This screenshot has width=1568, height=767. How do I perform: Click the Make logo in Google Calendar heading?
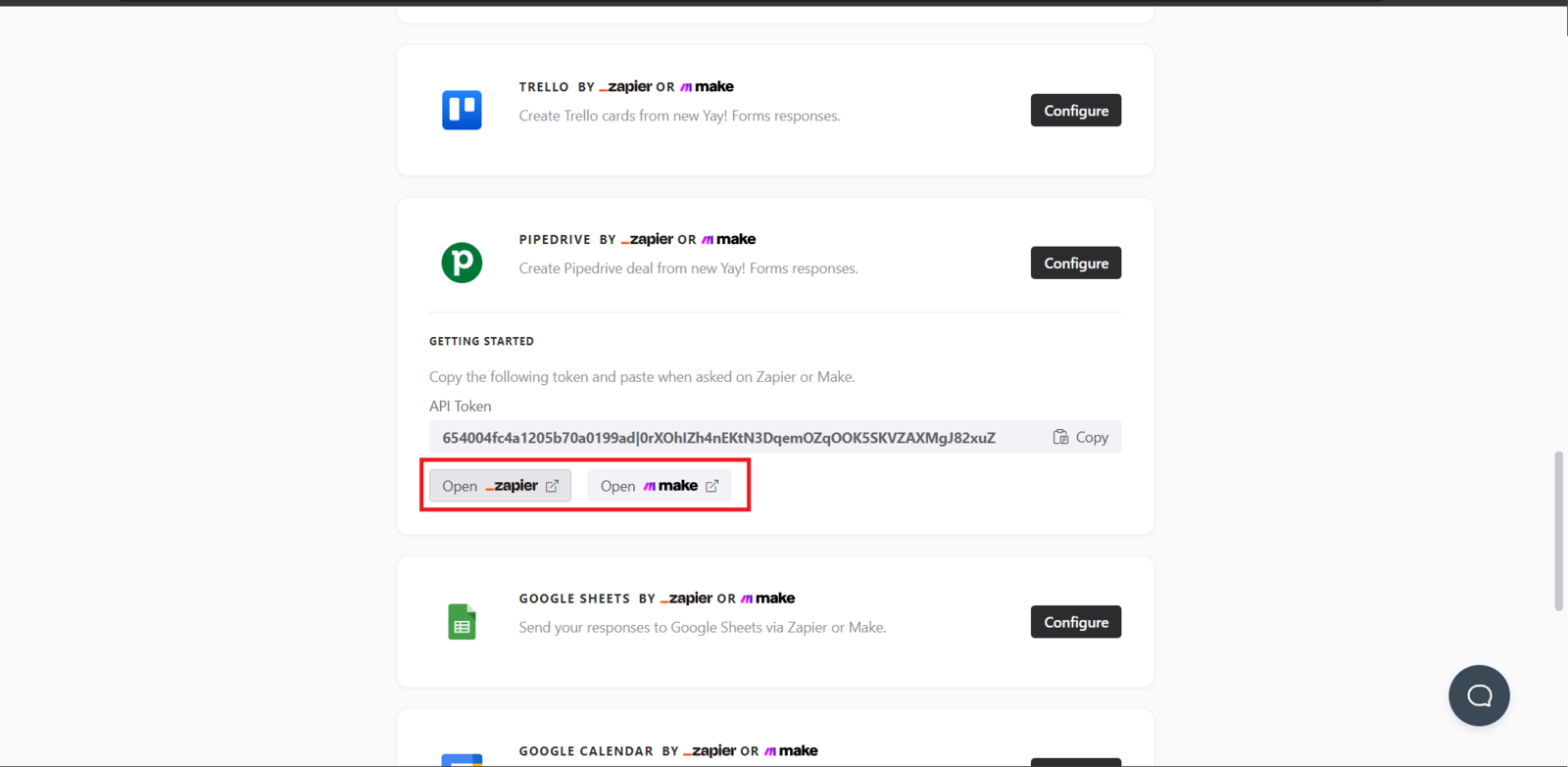pos(790,751)
